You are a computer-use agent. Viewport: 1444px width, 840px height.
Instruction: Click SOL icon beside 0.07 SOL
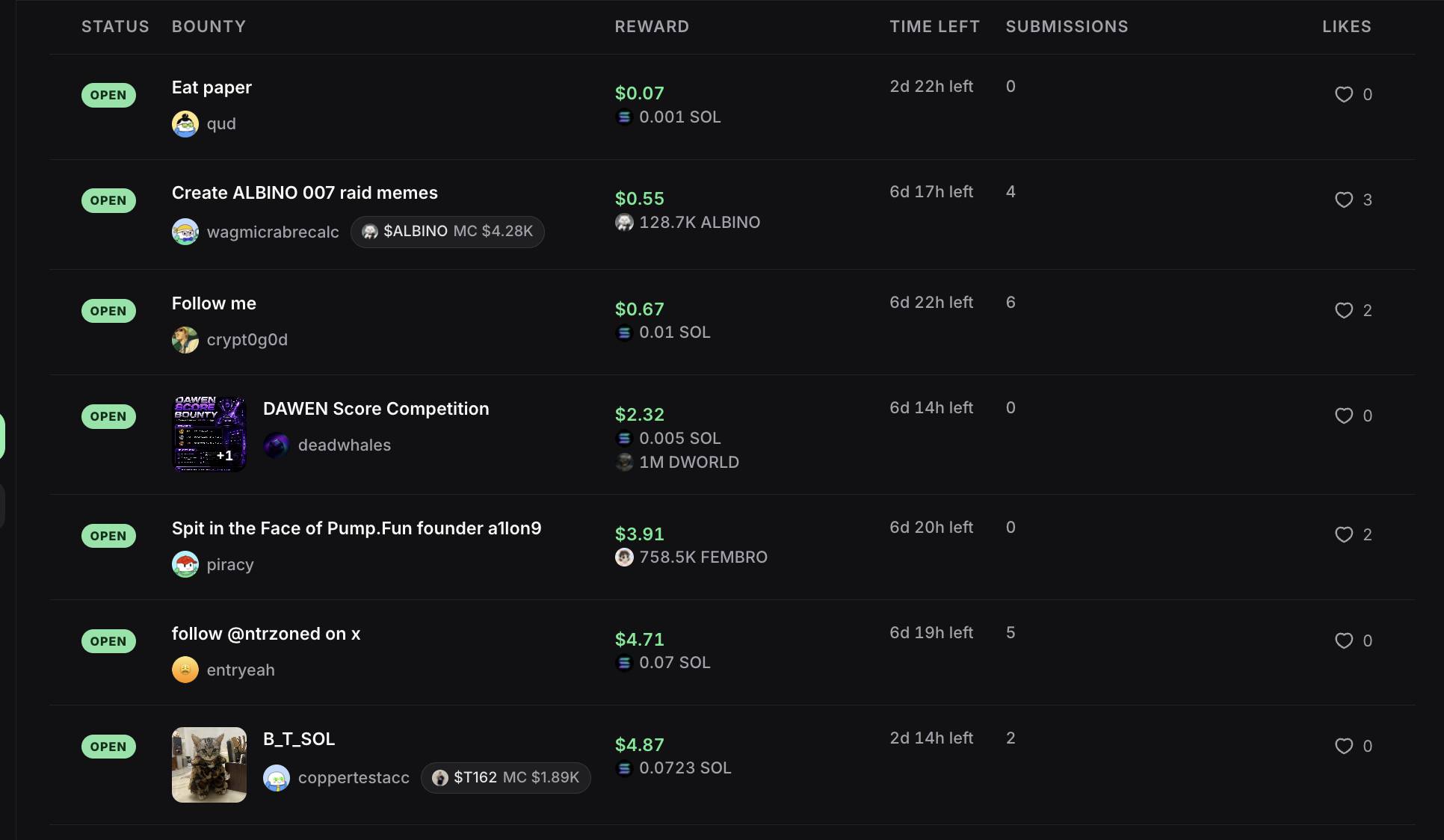[624, 663]
